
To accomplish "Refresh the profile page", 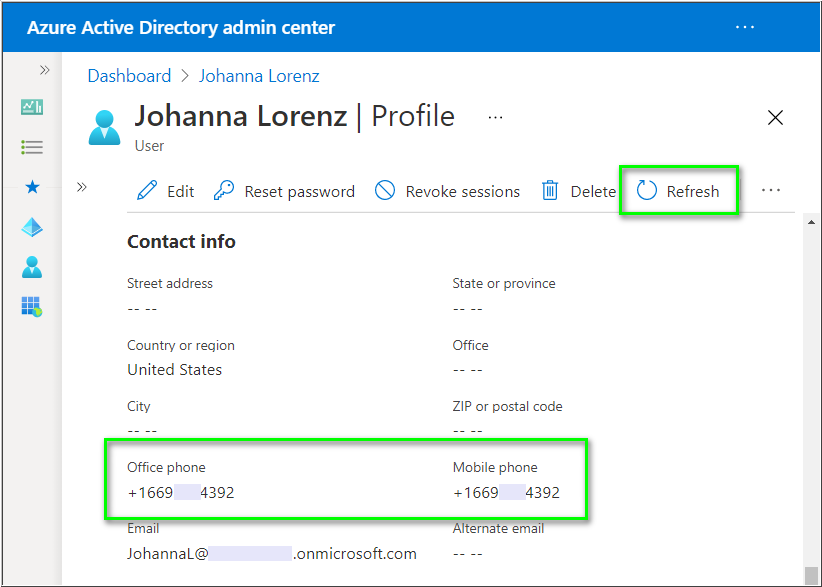I will pyautogui.click(x=679, y=191).
